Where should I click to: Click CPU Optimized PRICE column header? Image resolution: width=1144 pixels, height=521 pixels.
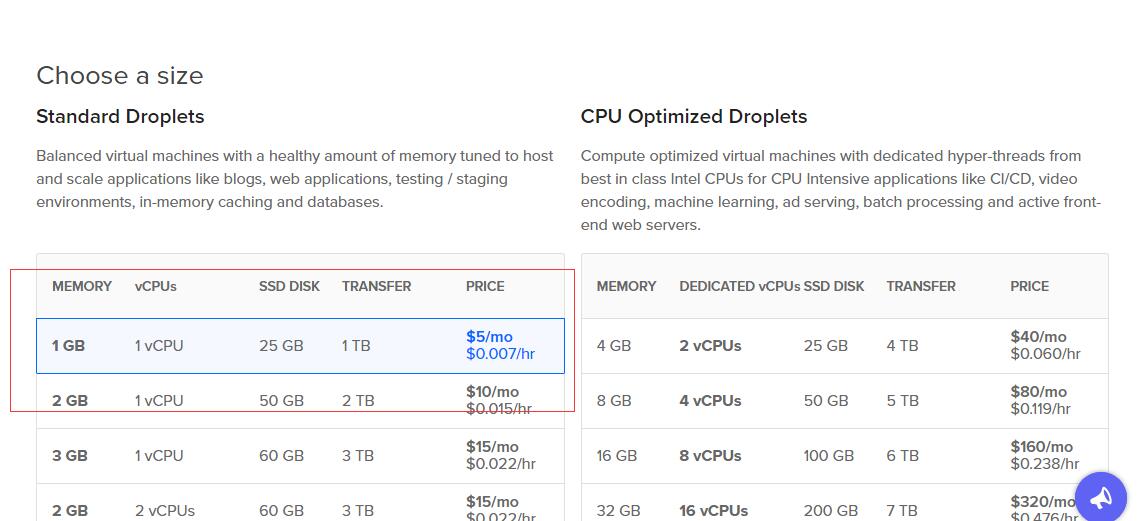1029,286
